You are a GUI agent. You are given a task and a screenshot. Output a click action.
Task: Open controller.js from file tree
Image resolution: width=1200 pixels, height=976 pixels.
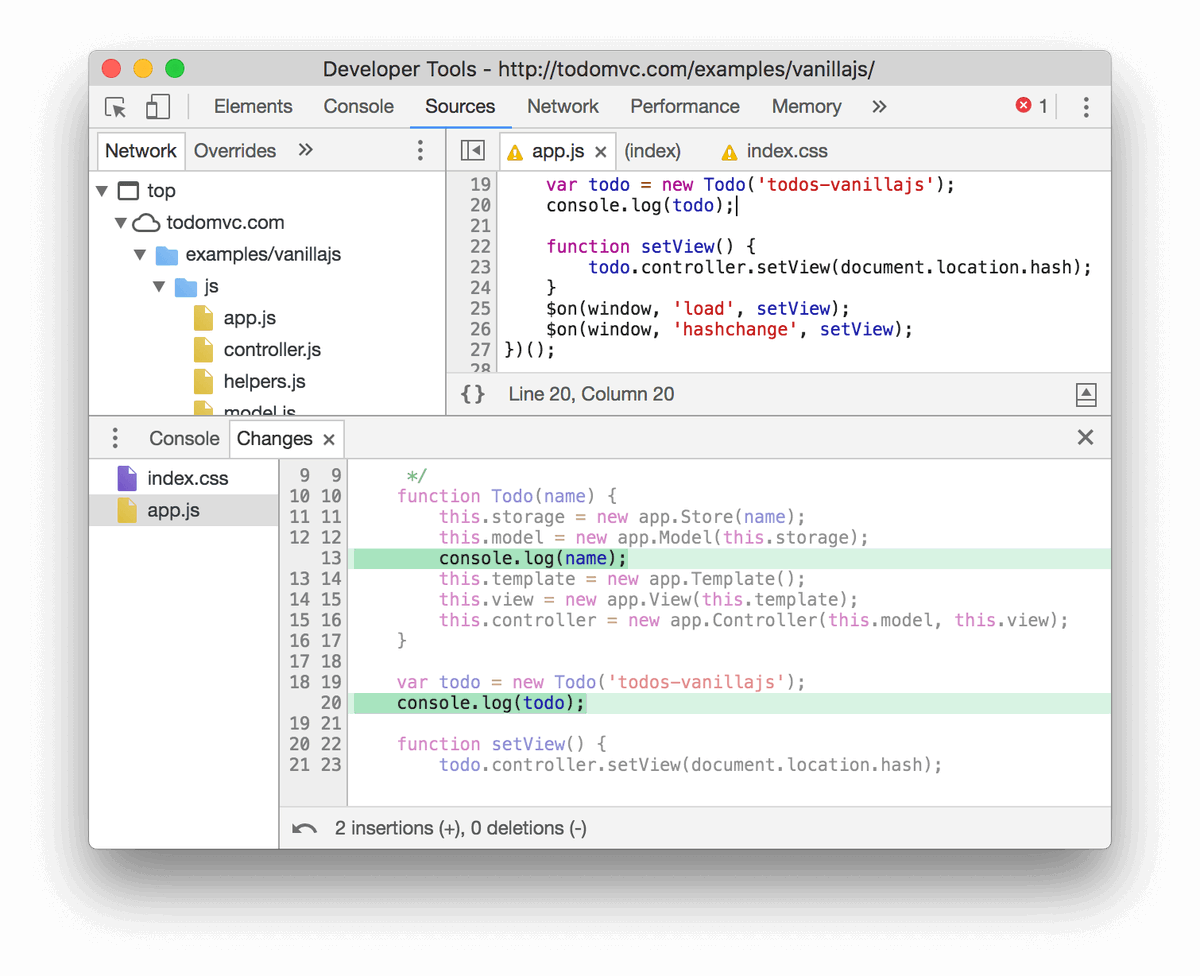tap(272, 350)
